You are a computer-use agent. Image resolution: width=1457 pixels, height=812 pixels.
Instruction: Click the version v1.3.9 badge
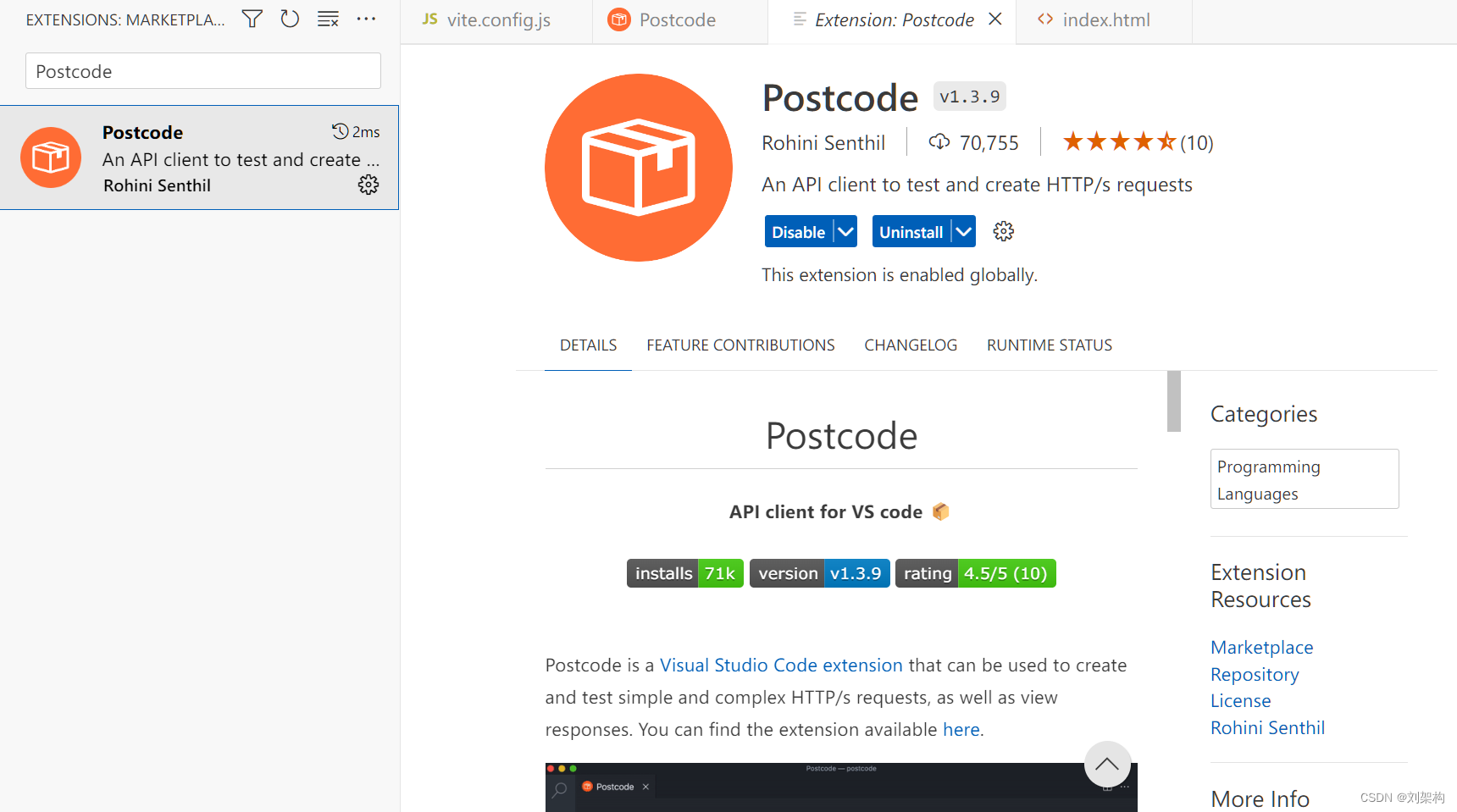click(x=820, y=573)
